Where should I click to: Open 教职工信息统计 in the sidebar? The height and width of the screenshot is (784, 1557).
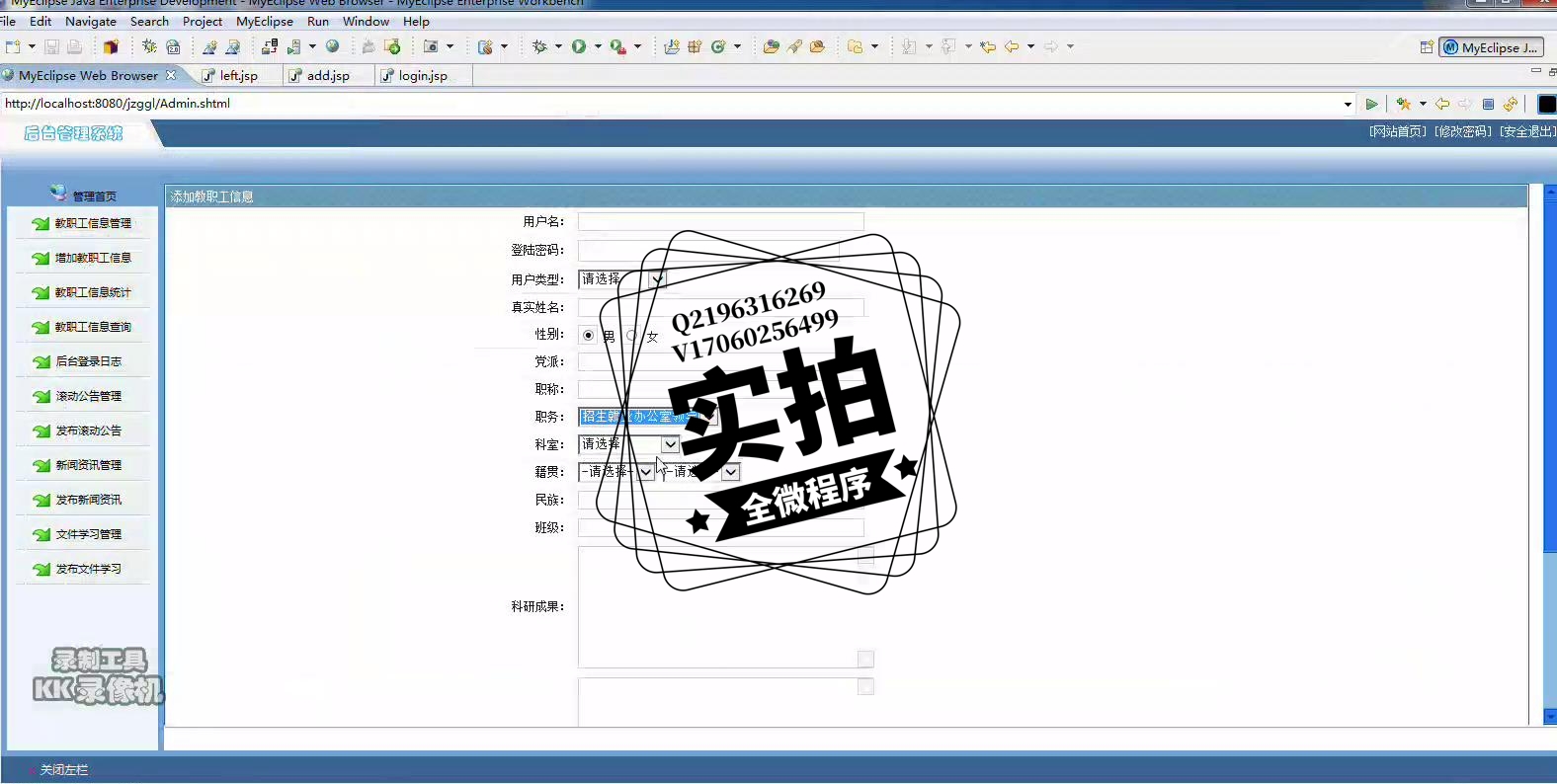point(93,292)
